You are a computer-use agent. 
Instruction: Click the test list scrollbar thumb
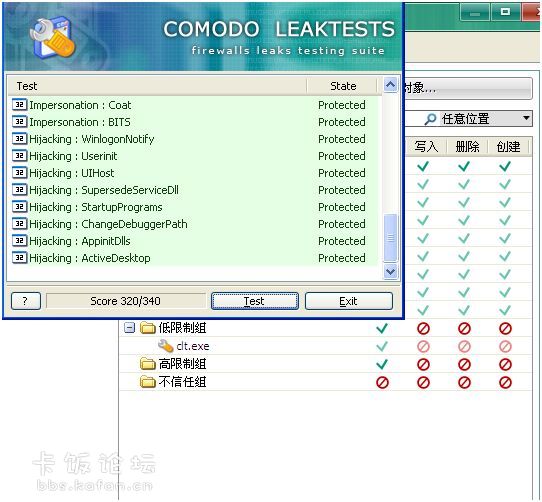pos(390,238)
